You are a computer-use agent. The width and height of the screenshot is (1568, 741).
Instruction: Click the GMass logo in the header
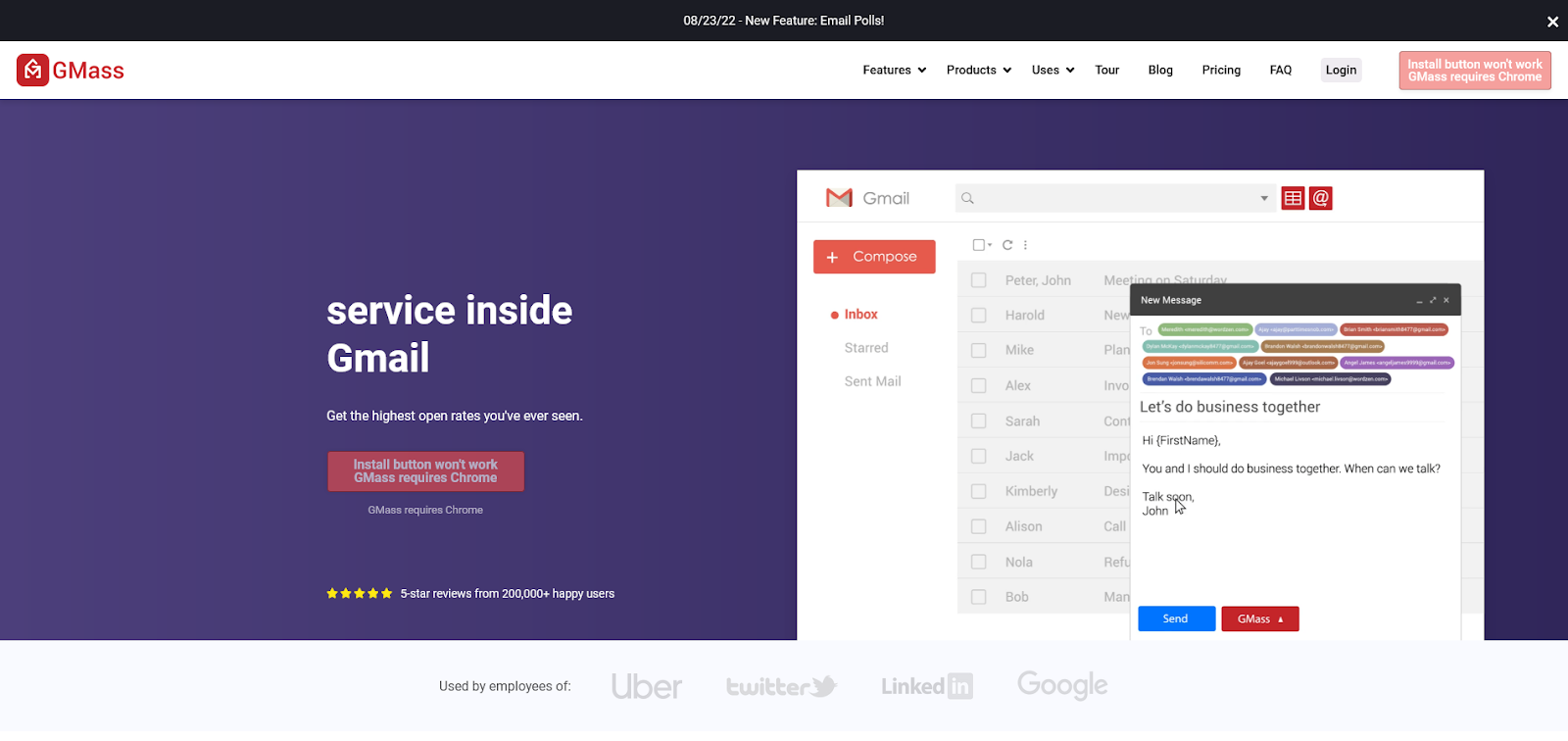click(71, 71)
